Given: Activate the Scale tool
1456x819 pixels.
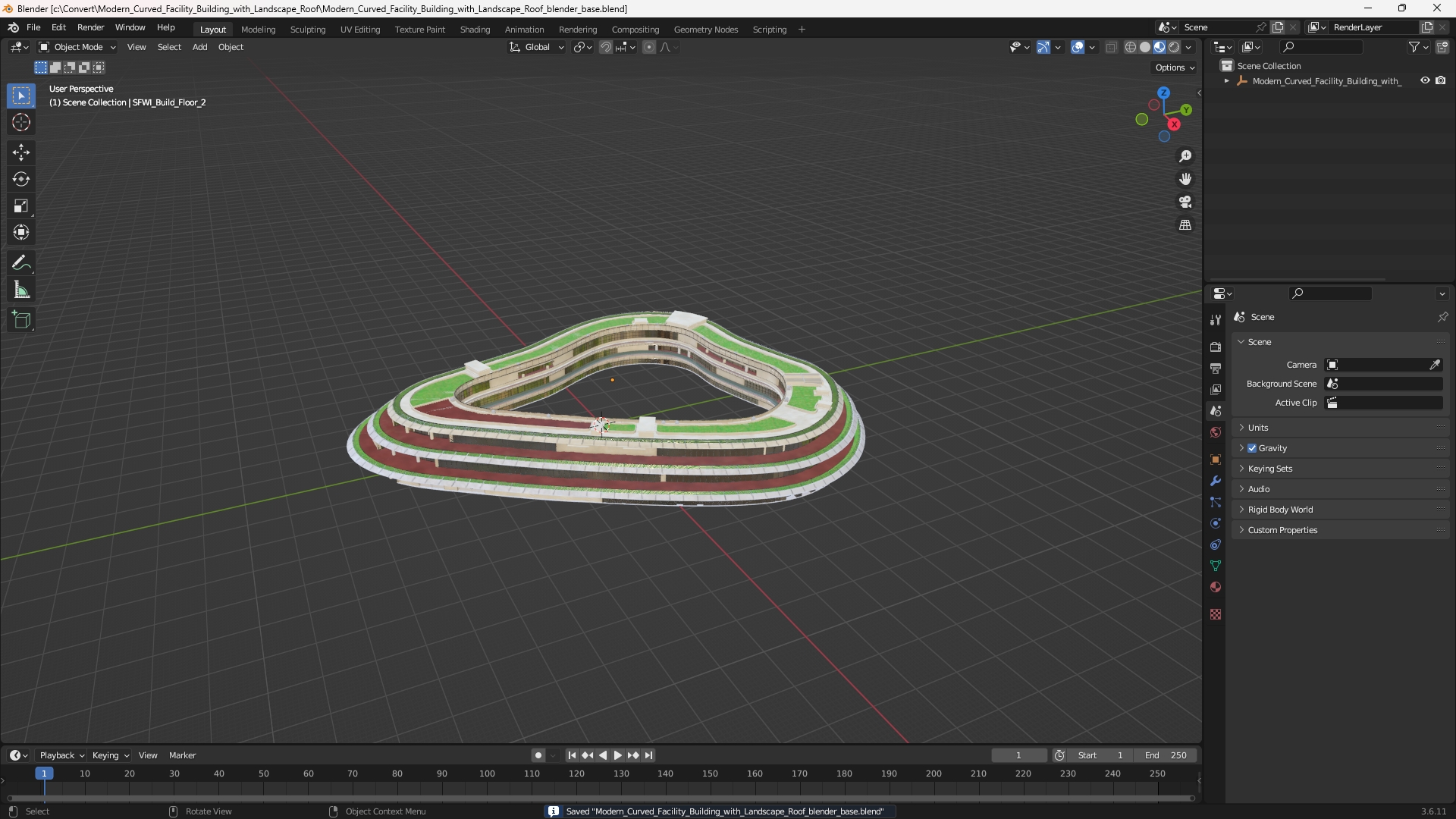Looking at the screenshot, I should tap(21, 206).
